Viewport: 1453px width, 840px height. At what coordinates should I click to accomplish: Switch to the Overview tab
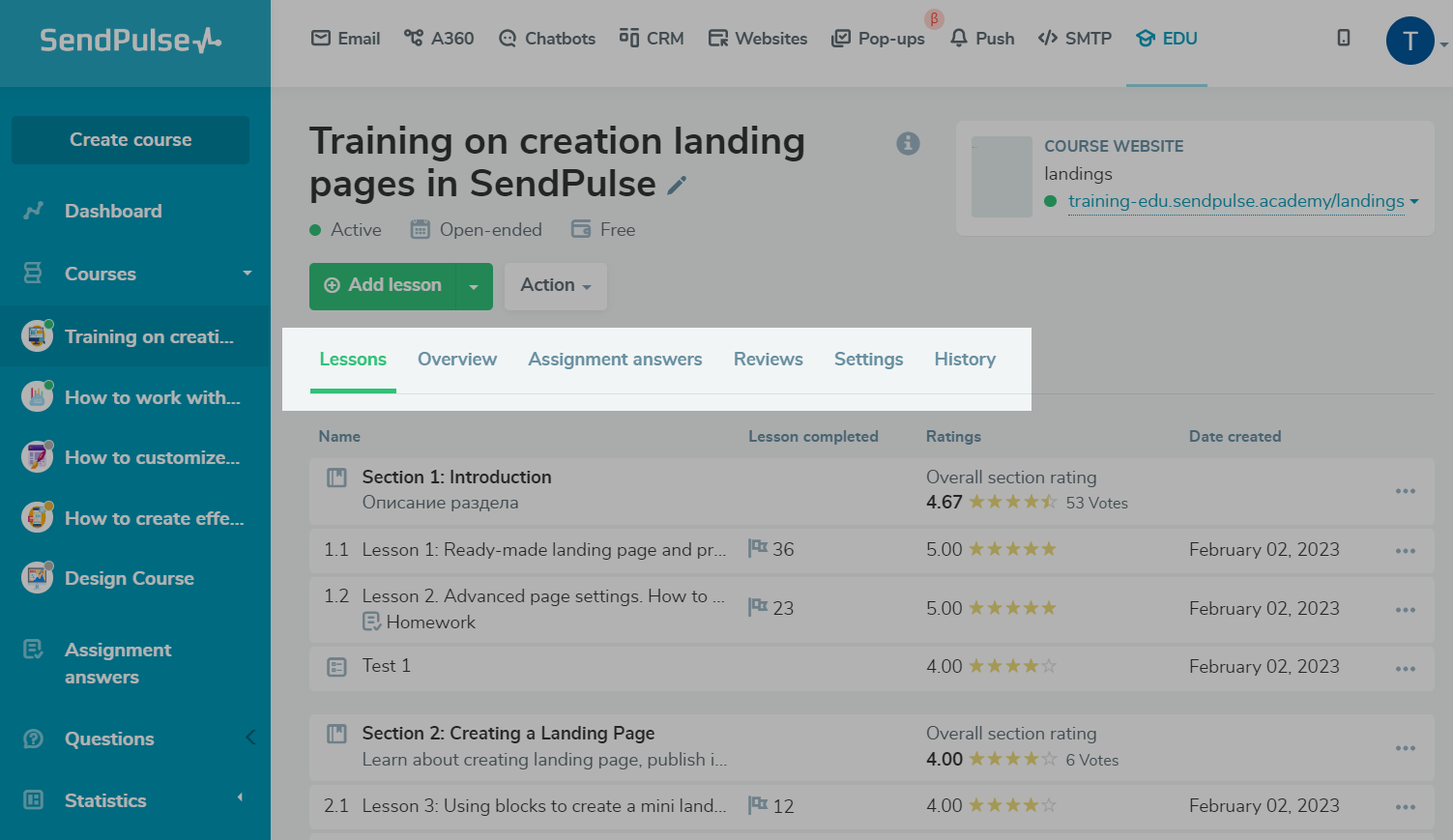pyautogui.click(x=456, y=359)
